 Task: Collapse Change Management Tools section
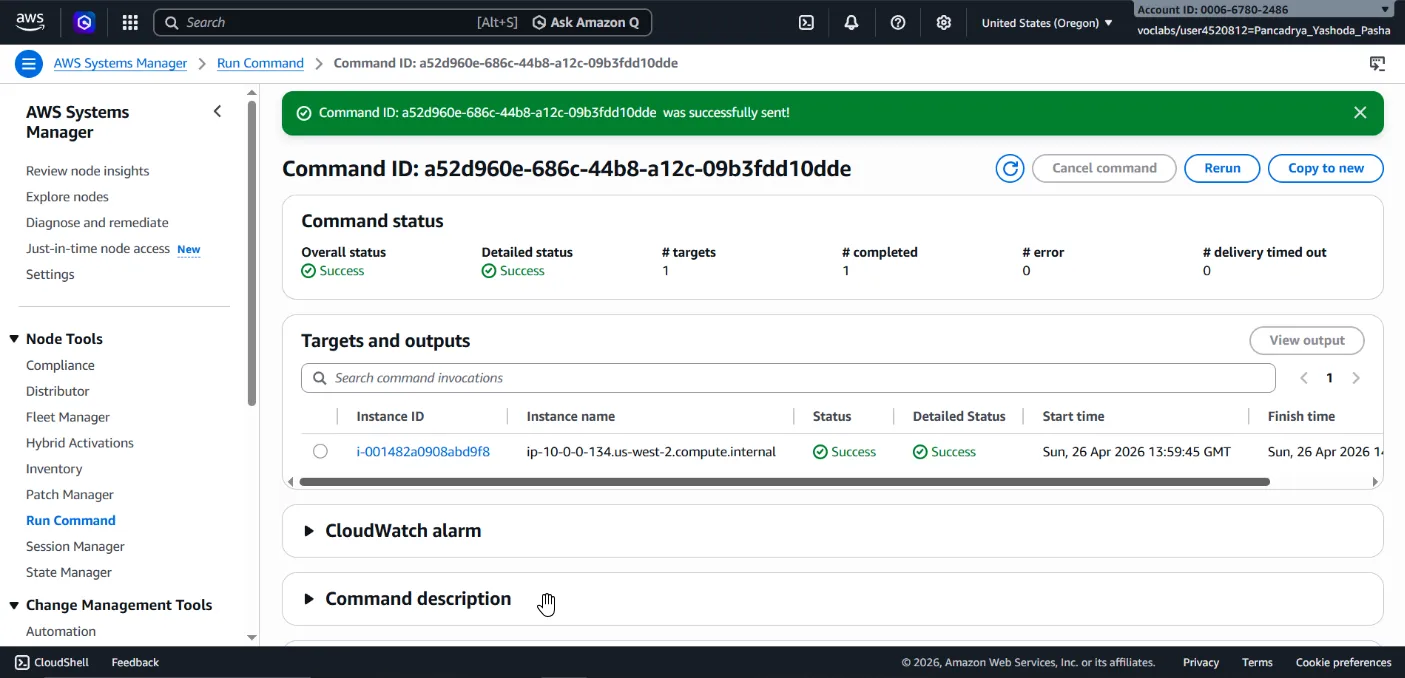tap(14, 605)
